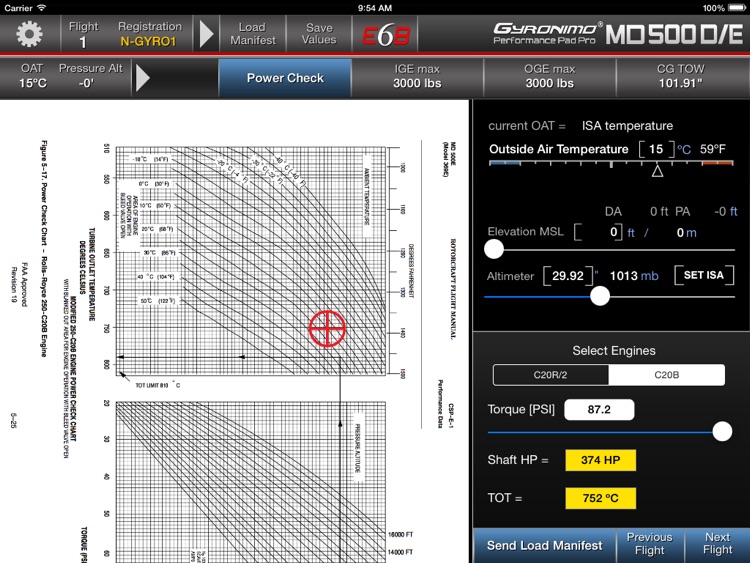Tap the TOT 752 °C result

[601, 498]
